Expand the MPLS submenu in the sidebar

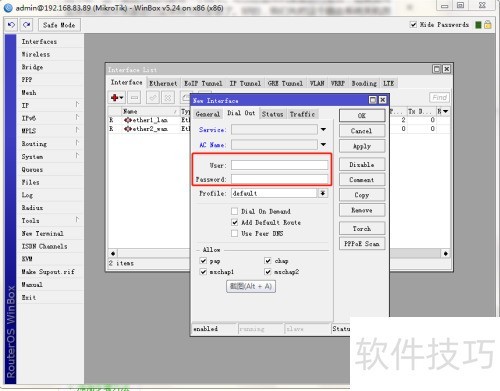[x=77, y=130]
